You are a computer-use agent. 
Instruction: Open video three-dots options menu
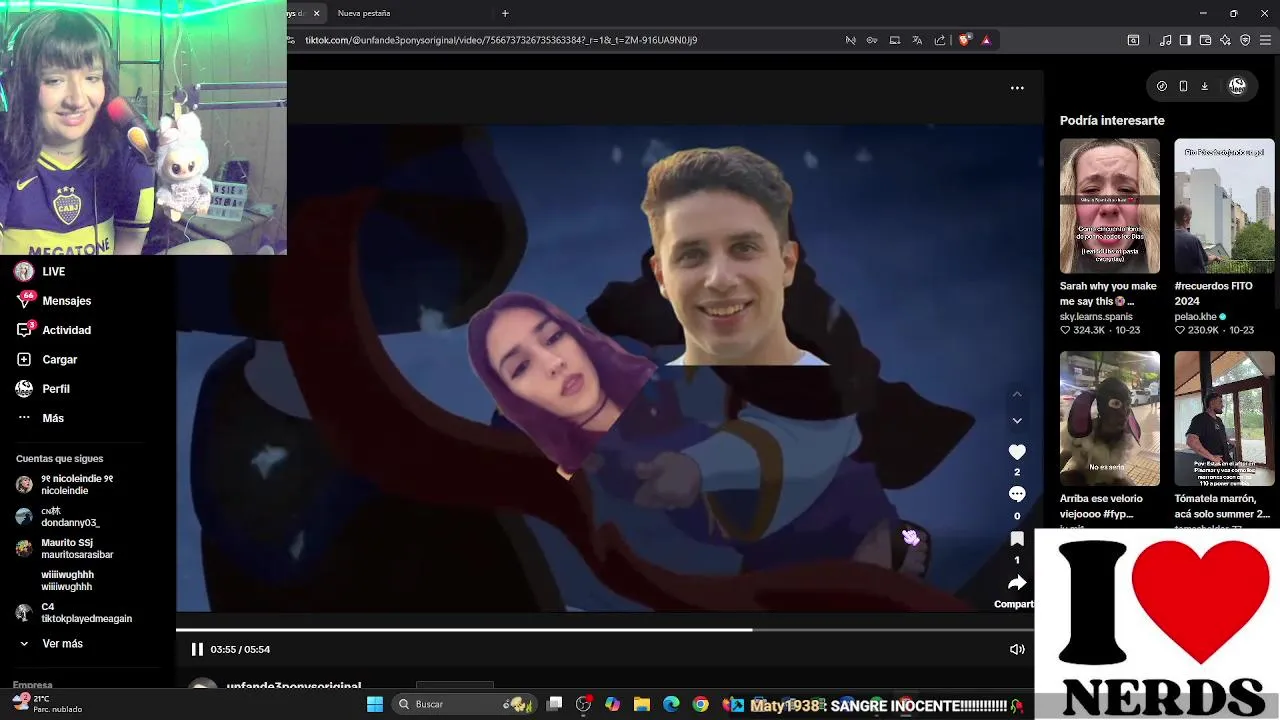tap(1017, 88)
